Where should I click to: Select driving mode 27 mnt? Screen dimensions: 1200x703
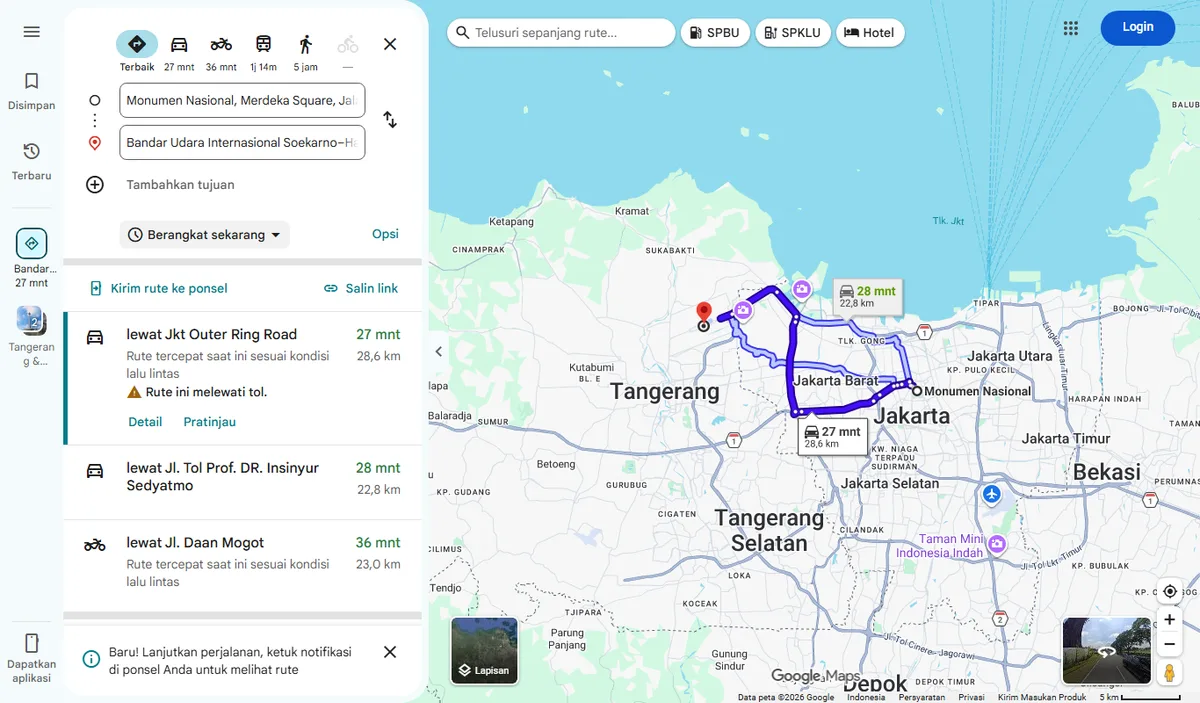point(179,51)
